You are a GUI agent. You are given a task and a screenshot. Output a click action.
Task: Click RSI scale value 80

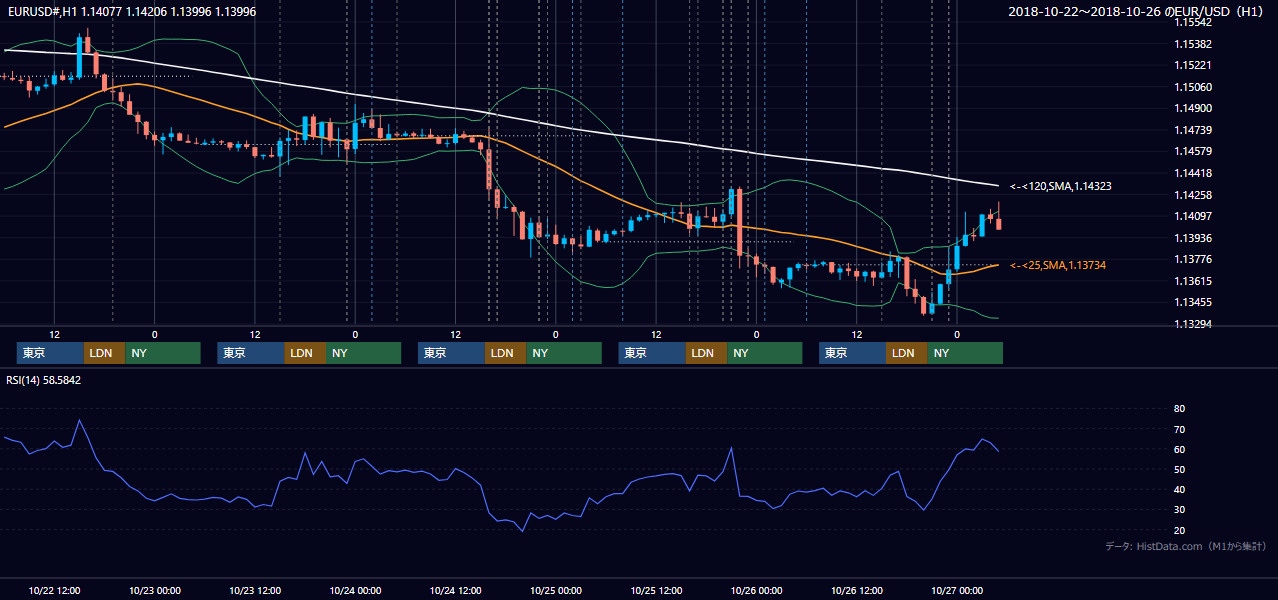[x=1179, y=409]
